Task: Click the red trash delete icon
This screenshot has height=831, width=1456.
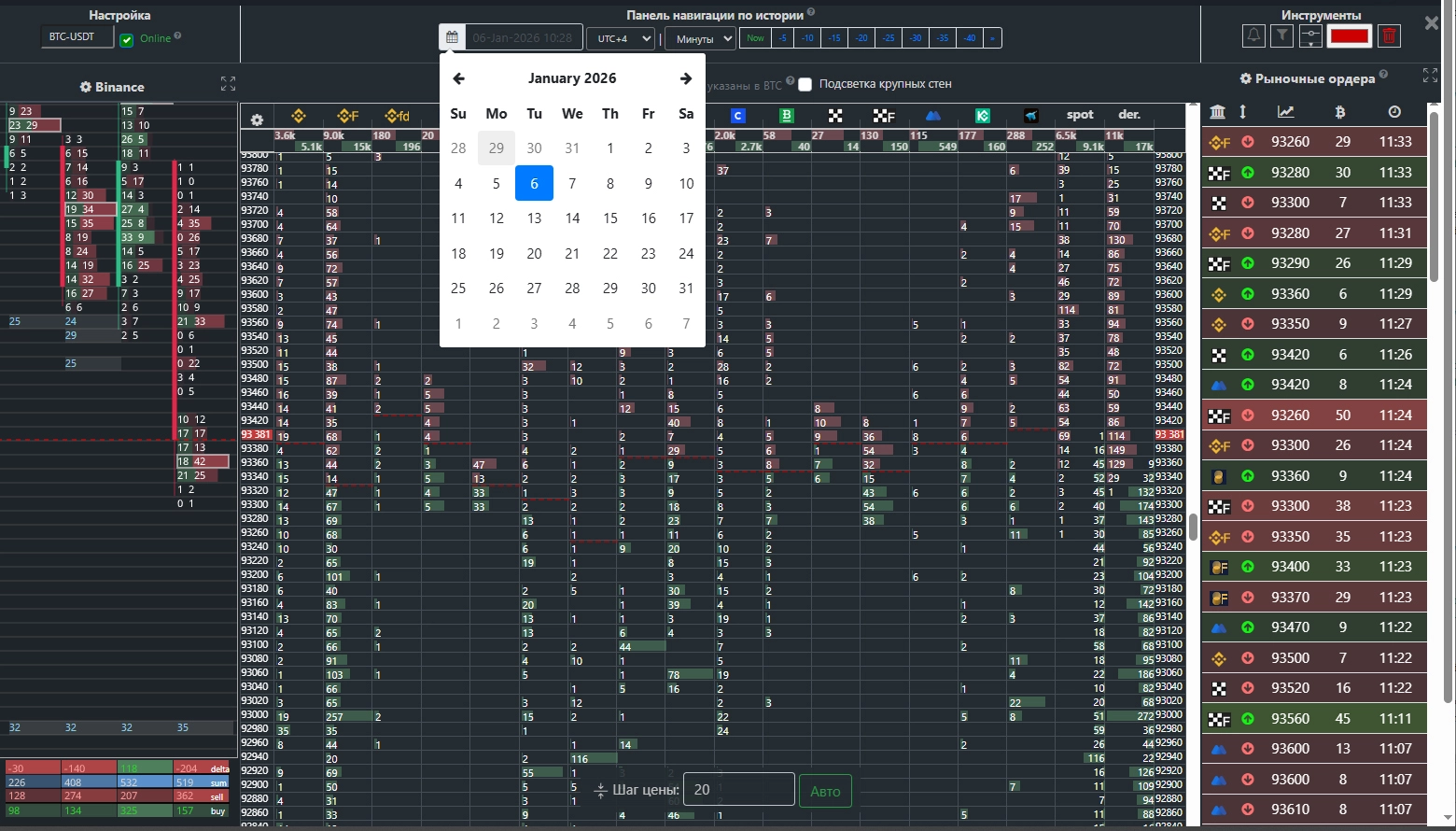Action: point(1389,36)
